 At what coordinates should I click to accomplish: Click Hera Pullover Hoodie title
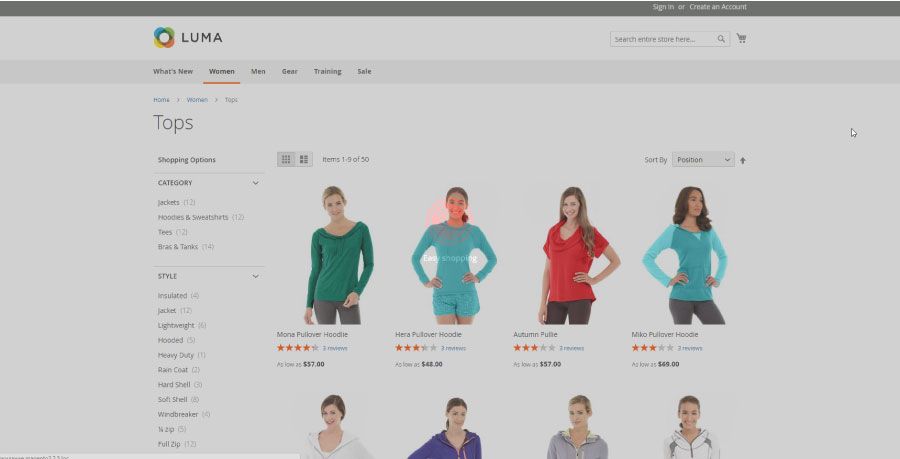tap(428, 334)
